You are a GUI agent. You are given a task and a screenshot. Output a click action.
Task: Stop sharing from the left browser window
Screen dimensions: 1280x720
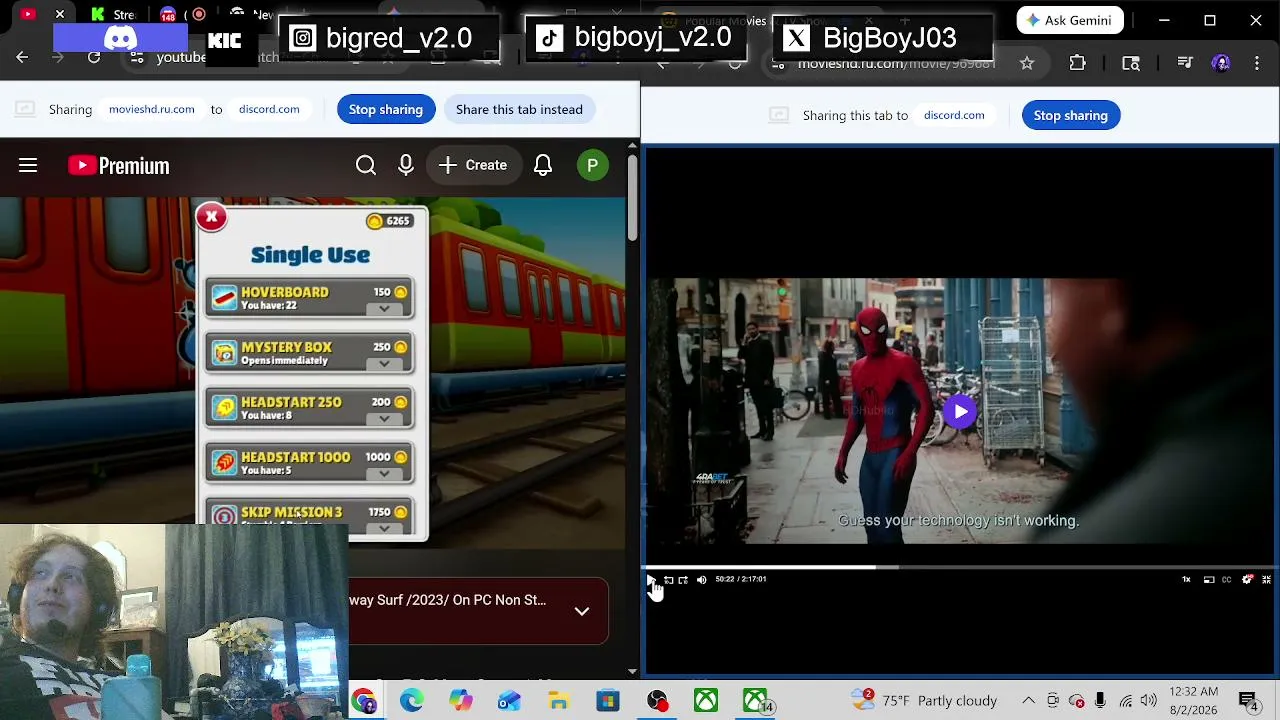click(386, 109)
